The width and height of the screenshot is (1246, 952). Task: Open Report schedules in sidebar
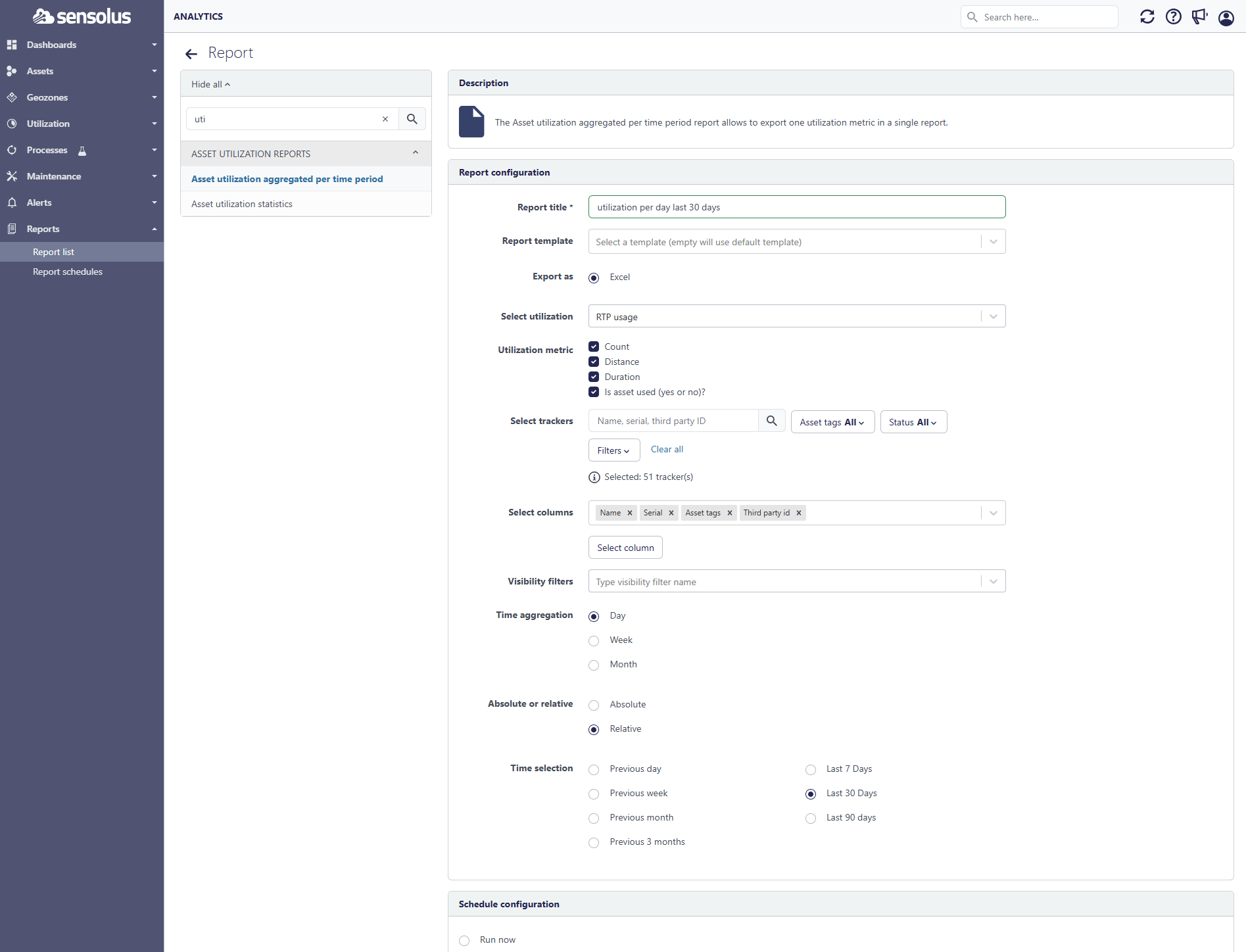82,272
